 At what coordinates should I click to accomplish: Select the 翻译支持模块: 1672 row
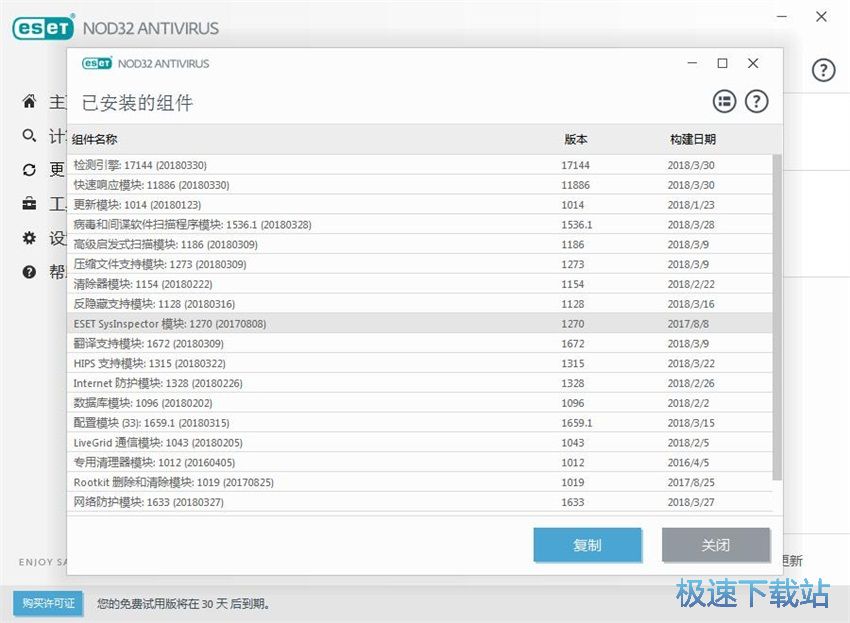click(x=420, y=343)
